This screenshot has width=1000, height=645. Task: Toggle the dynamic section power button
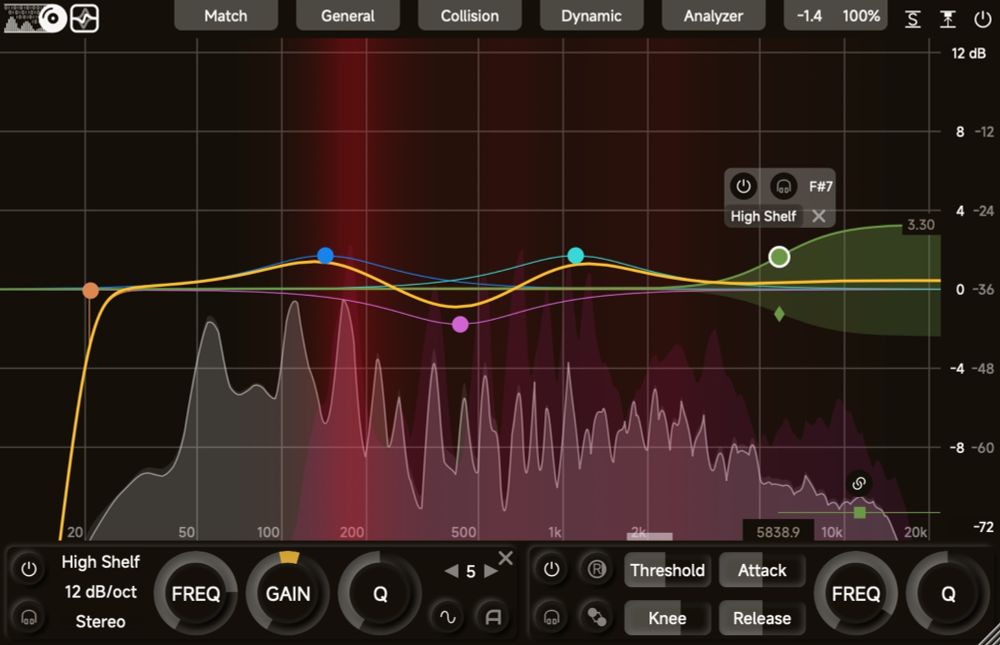point(551,569)
